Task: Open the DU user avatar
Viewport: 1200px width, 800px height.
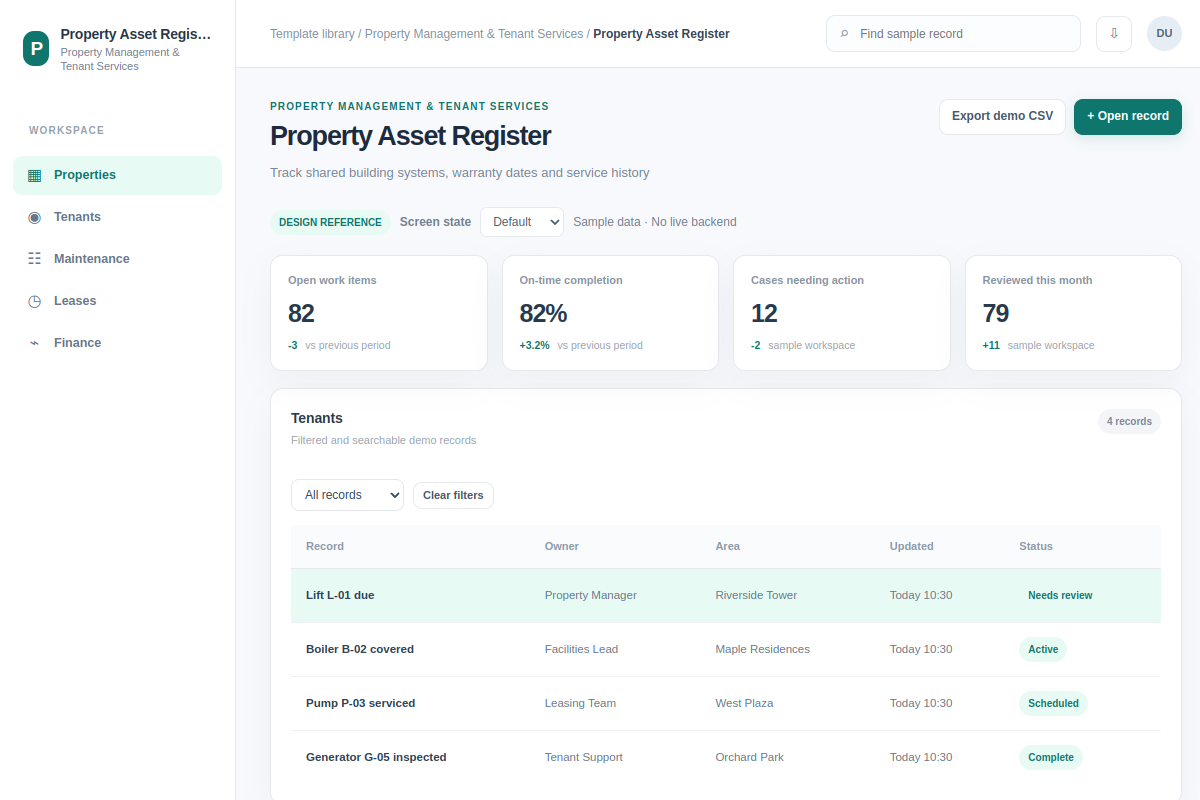Action: [1164, 33]
